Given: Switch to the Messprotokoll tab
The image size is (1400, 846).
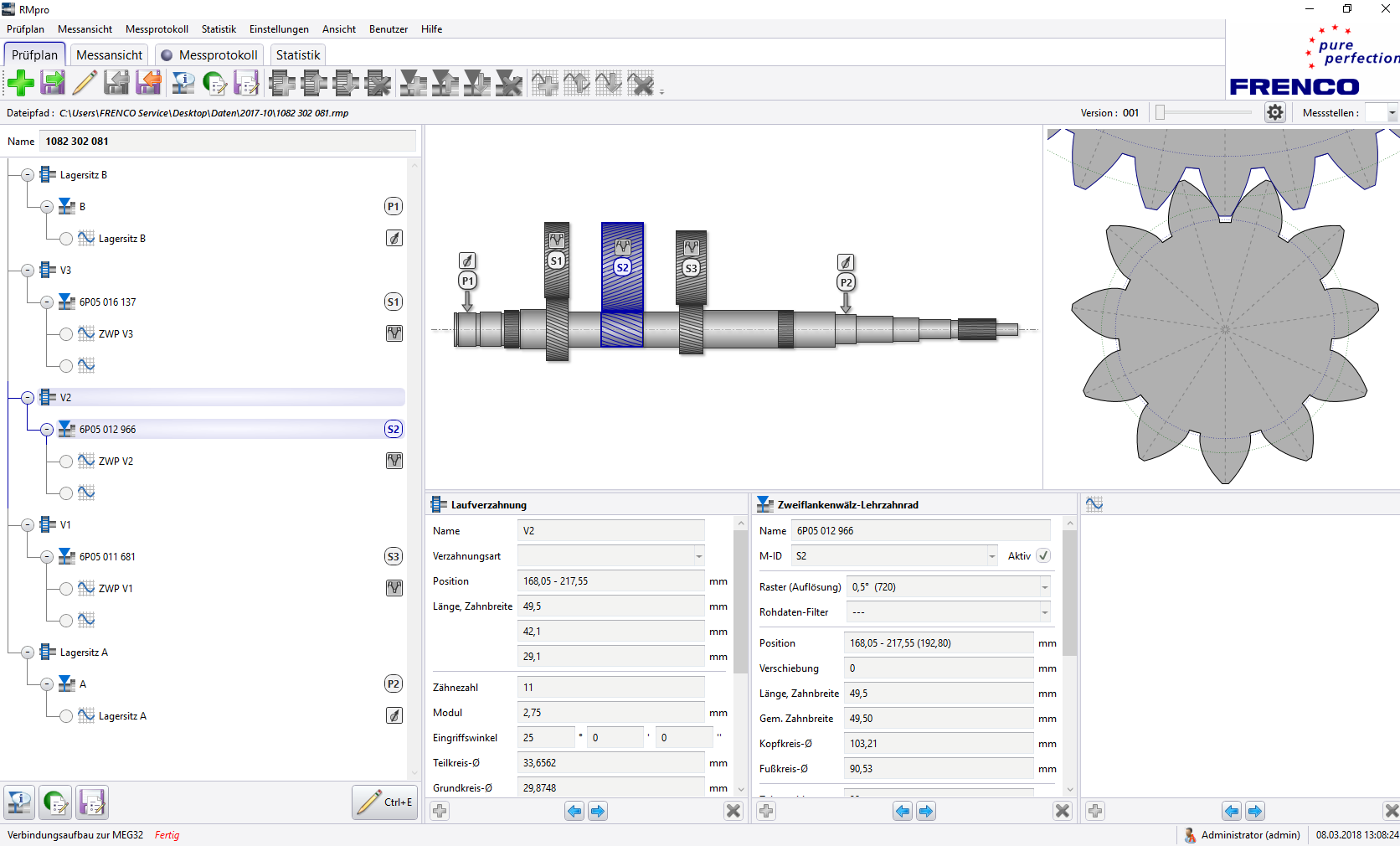Looking at the screenshot, I should tap(210, 55).
